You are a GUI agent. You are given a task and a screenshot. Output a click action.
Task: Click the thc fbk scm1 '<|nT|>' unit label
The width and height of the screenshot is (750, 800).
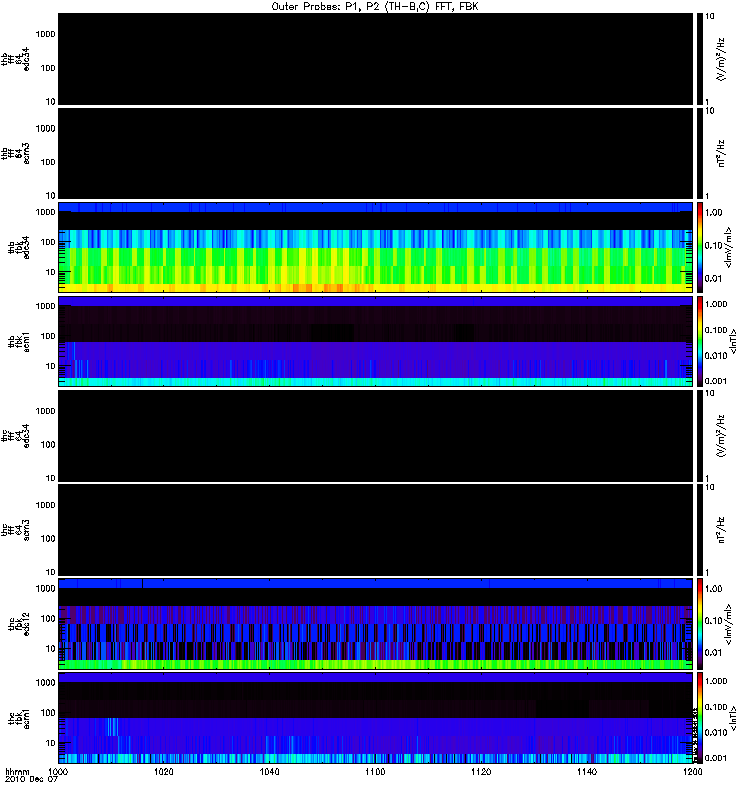[733, 718]
